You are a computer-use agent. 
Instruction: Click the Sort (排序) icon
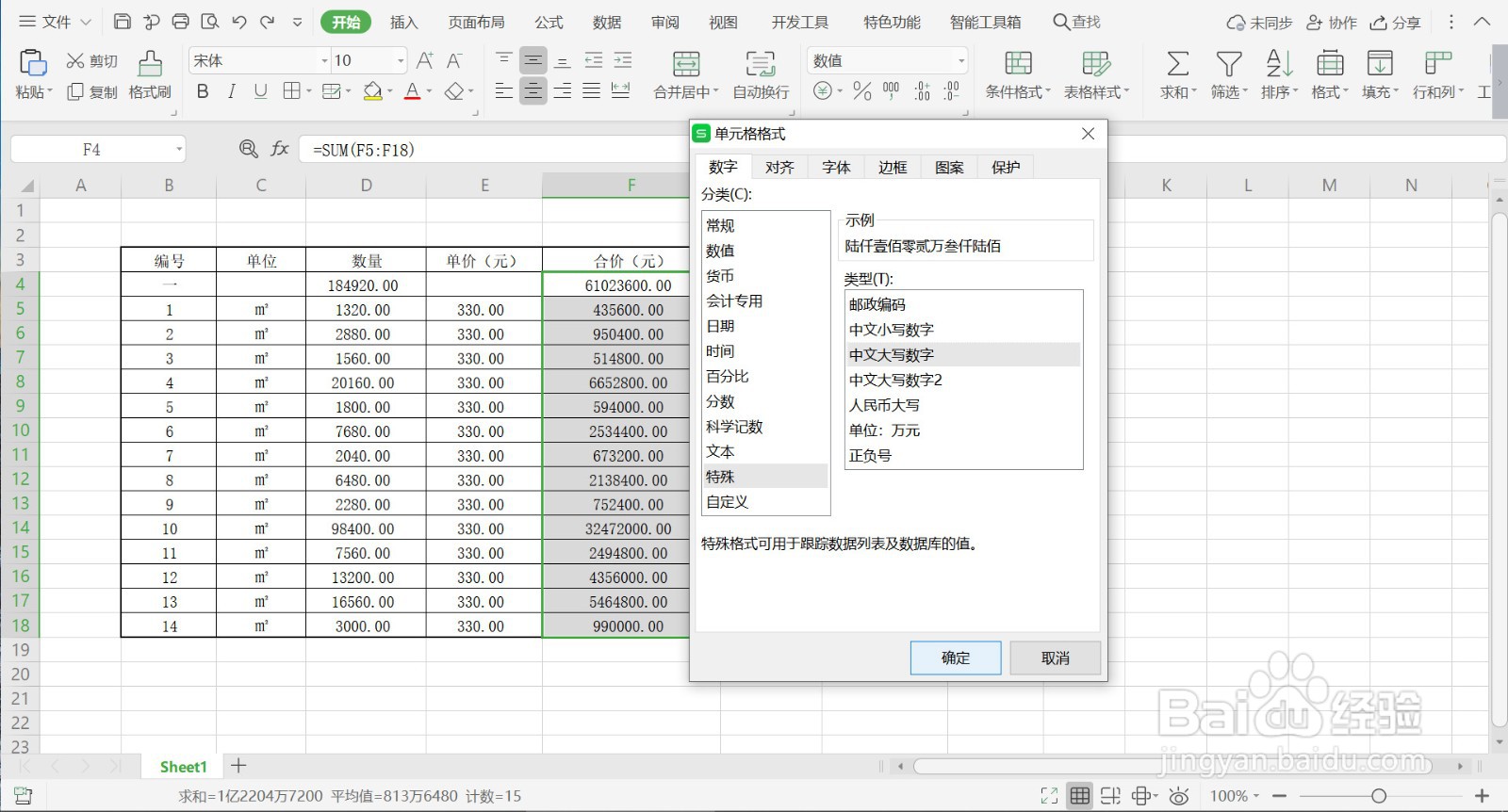pos(1279,63)
